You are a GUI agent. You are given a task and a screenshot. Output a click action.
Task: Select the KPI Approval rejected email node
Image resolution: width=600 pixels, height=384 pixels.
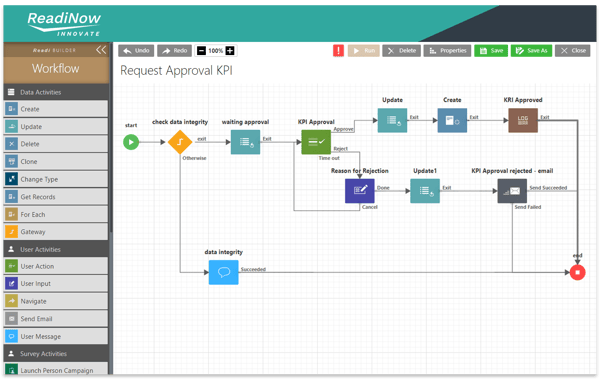512,191
